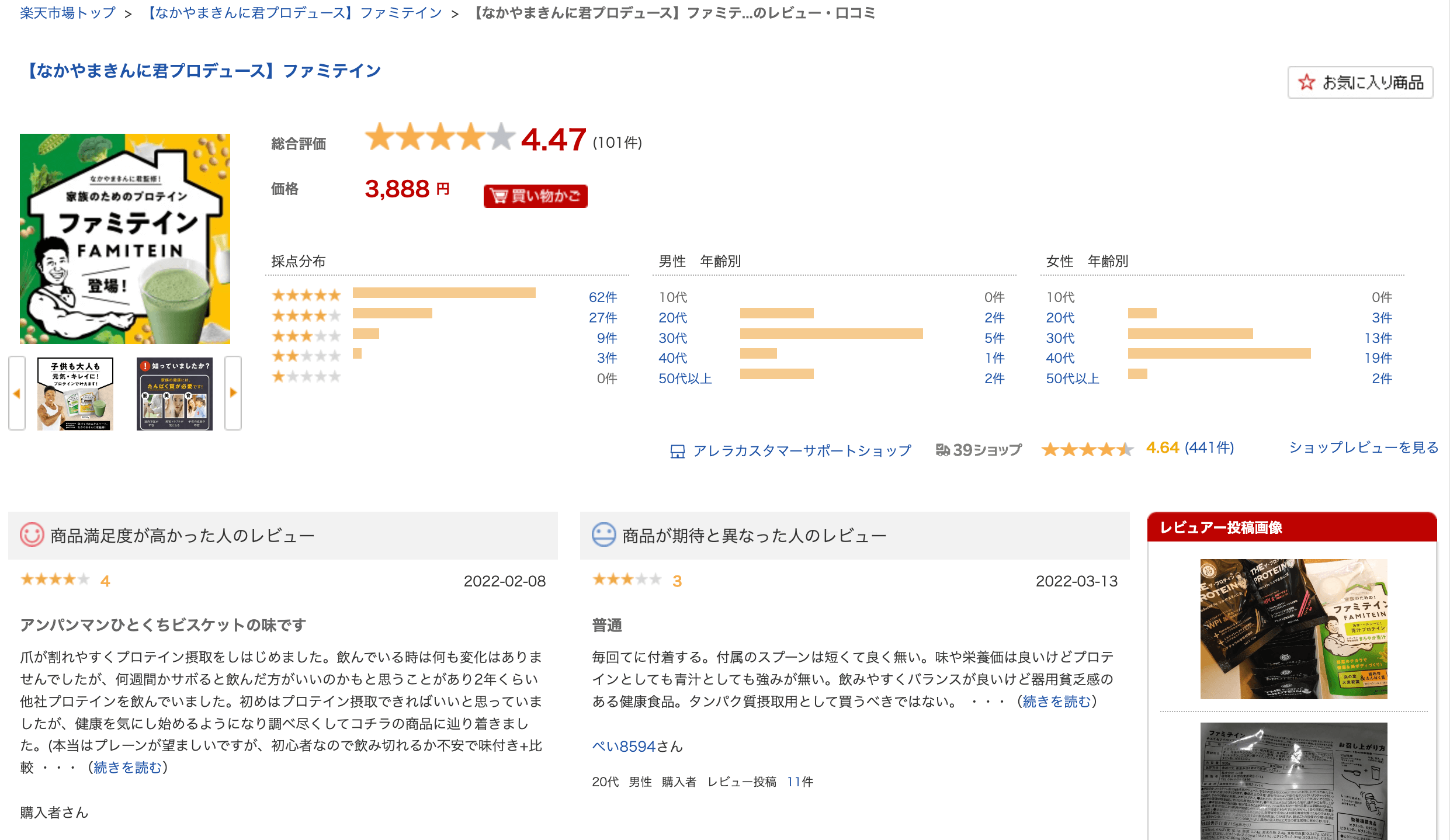
Task: Select female 30代 age filter
Action: point(1060,338)
